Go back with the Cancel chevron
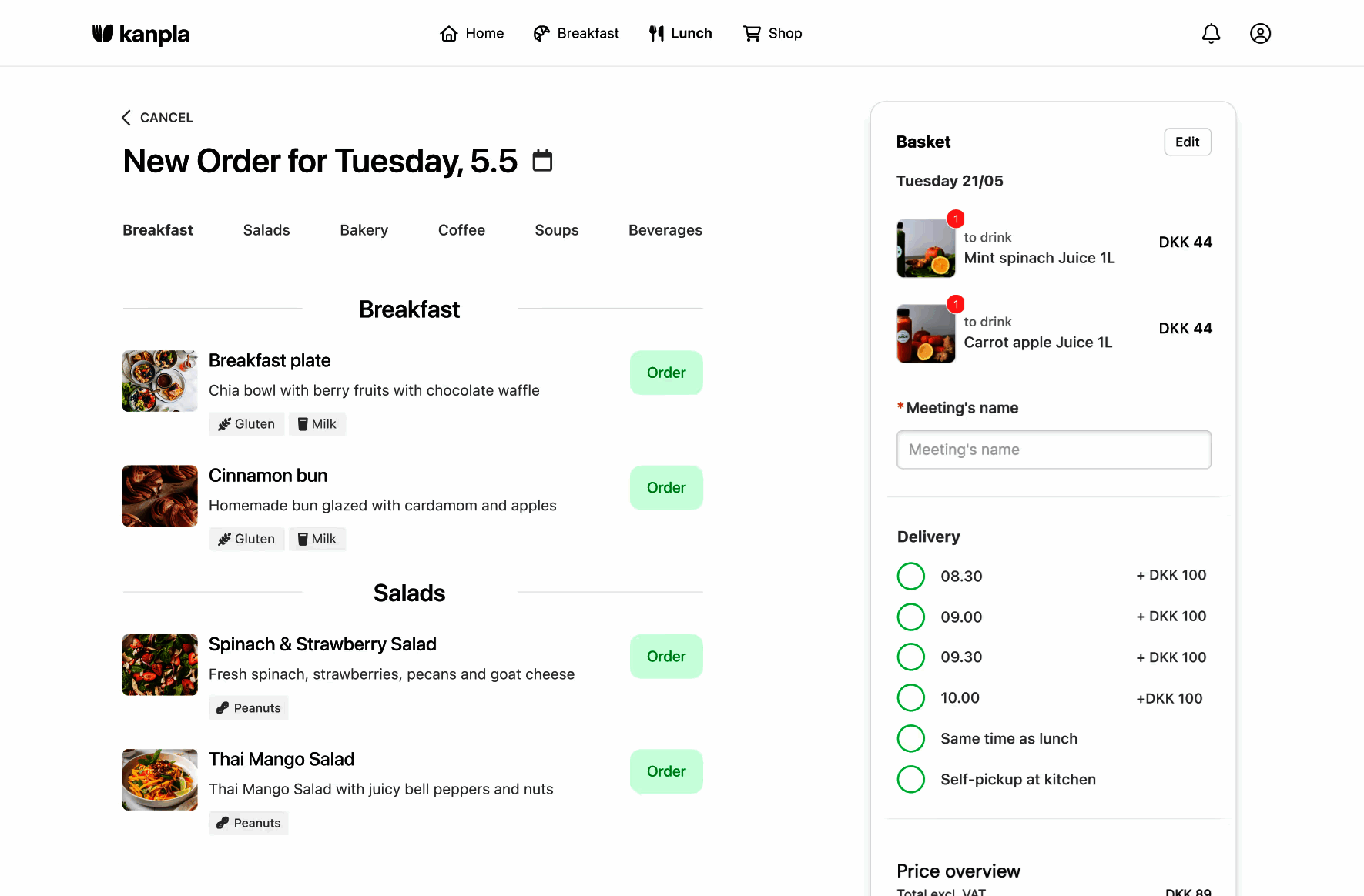The image size is (1364, 896). pyautogui.click(x=126, y=118)
